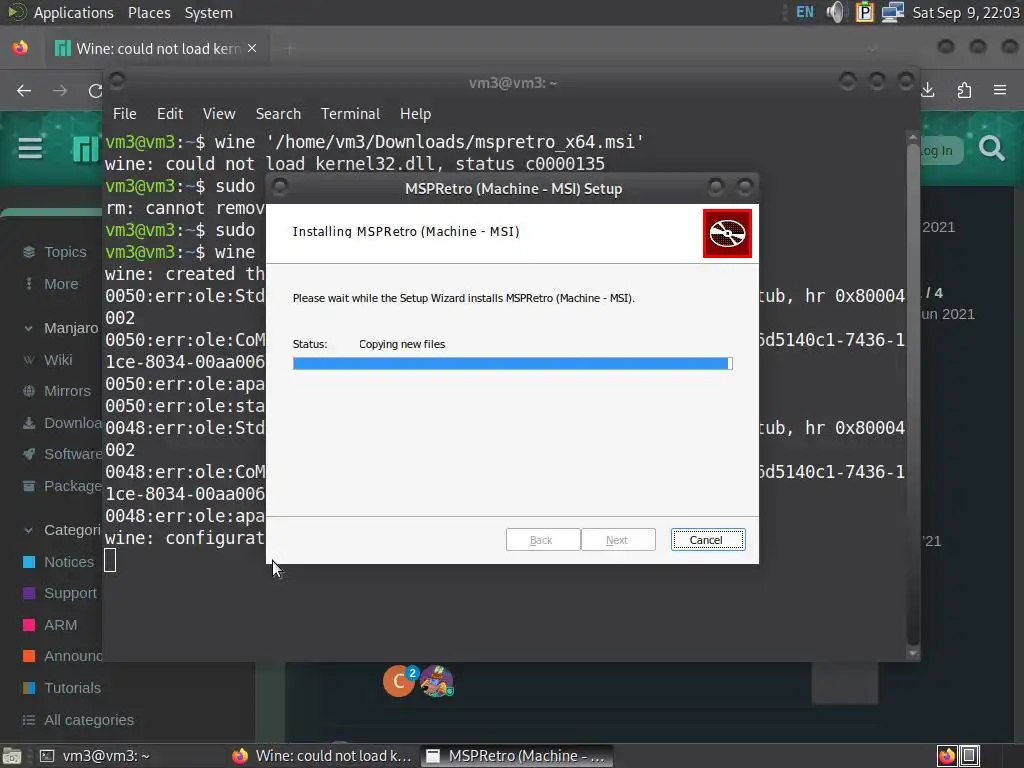The width and height of the screenshot is (1024, 768).
Task: Switch to vm3@vm3 terminal taskbar entry
Action: point(95,756)
